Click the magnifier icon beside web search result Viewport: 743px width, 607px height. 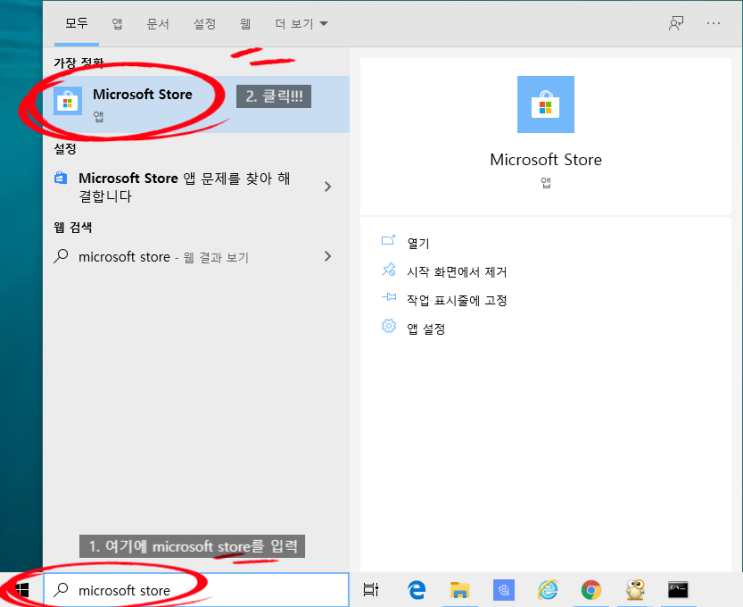[61, 256]
